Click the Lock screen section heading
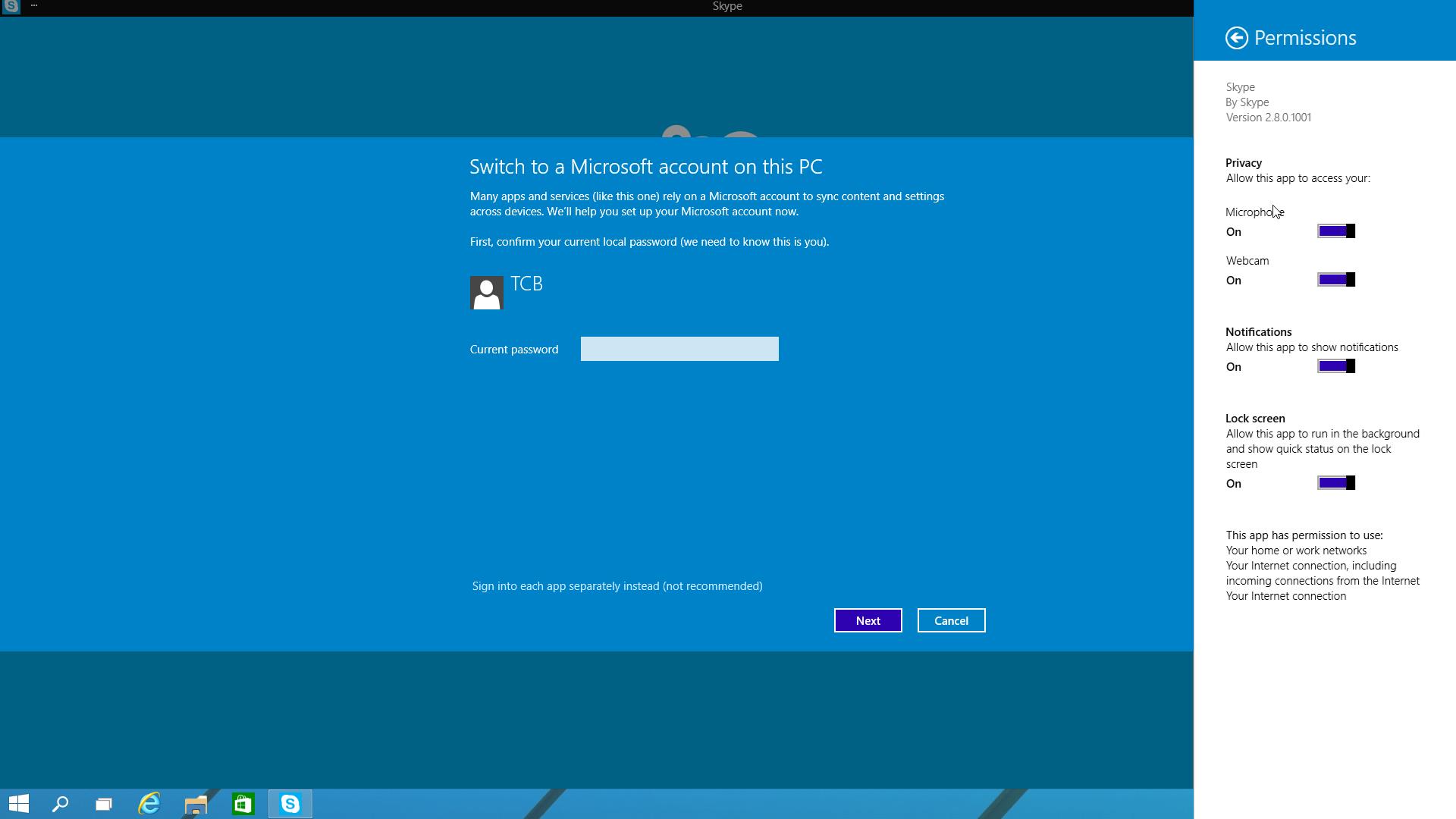The height and width of the screenshot is (819, 1456). 1255,419
